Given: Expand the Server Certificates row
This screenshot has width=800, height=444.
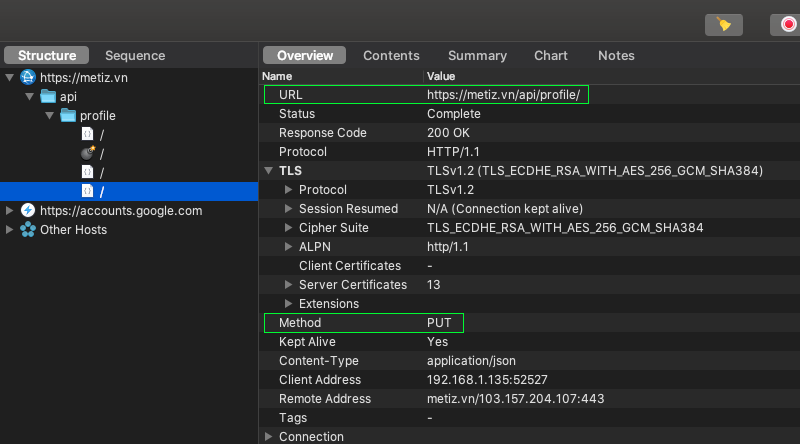Looking at the screenshot, I should point(288,284).
